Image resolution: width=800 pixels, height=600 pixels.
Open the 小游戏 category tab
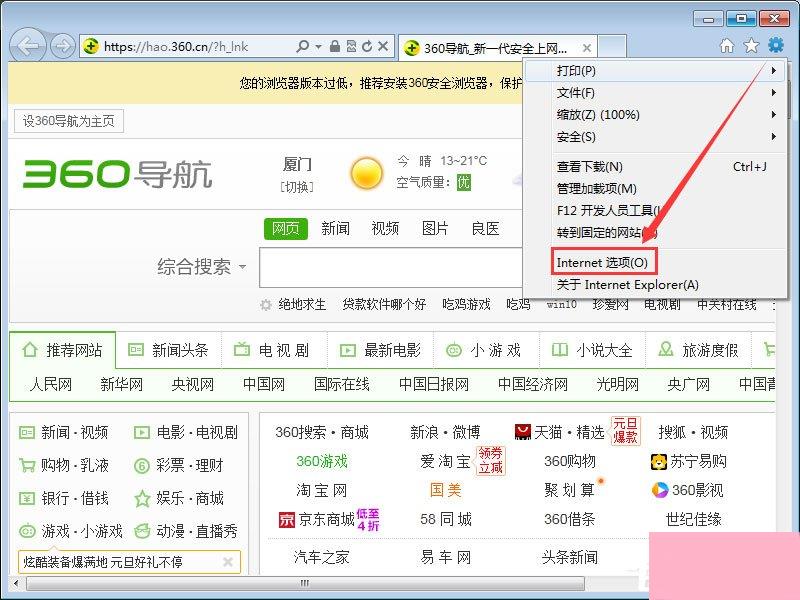(484, 350)
